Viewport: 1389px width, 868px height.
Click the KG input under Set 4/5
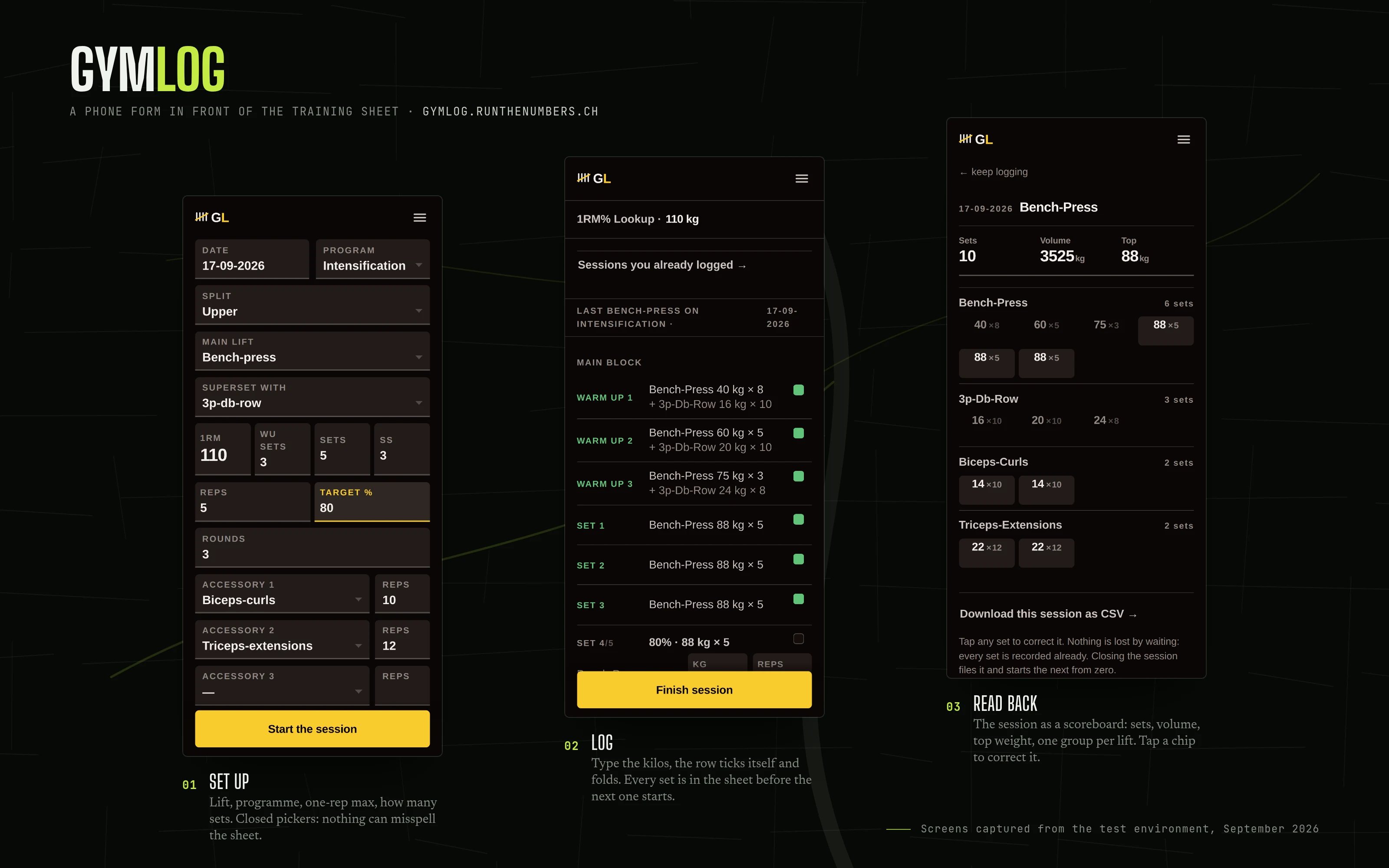pyautogui.click(x=718, y=662)
